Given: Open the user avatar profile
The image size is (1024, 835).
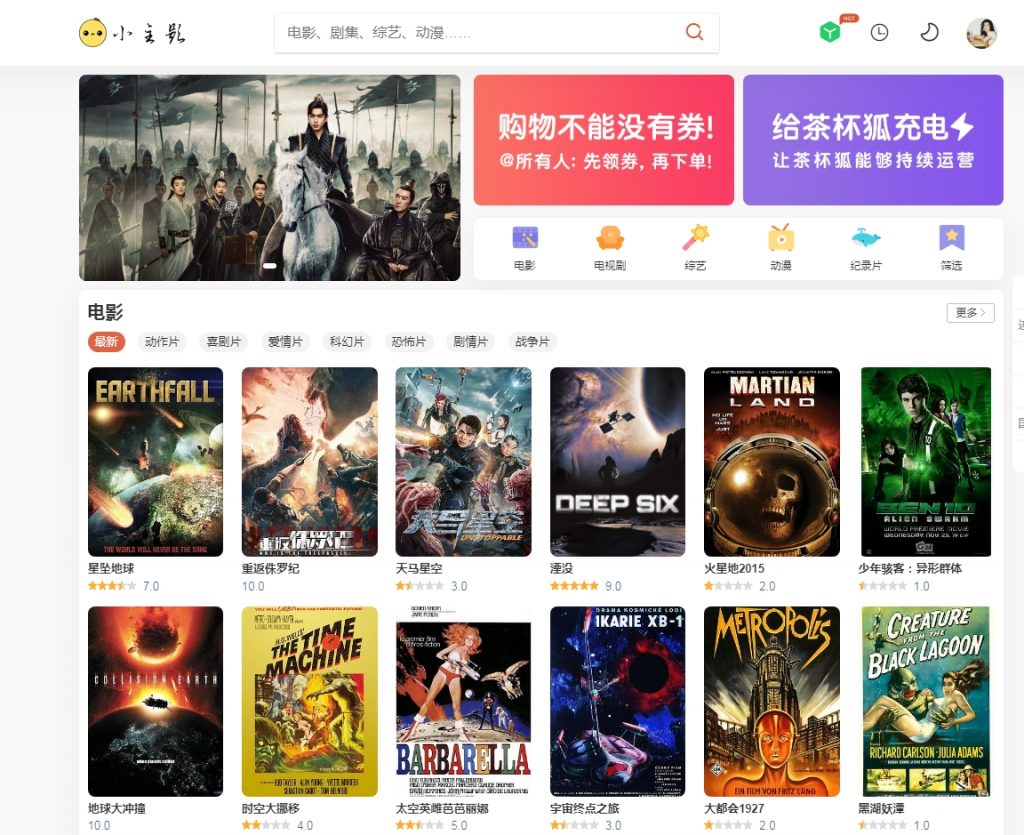Looking at the screenshot, I should tap(981, 33).
